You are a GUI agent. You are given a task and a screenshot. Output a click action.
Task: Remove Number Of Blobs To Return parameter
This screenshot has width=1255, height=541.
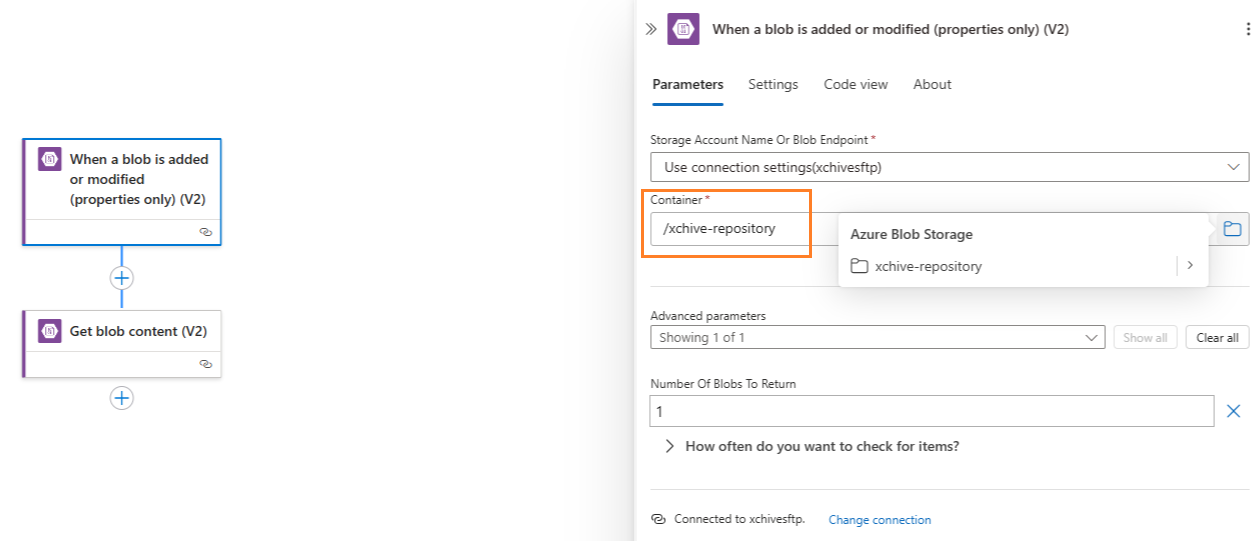point(1234,411)
